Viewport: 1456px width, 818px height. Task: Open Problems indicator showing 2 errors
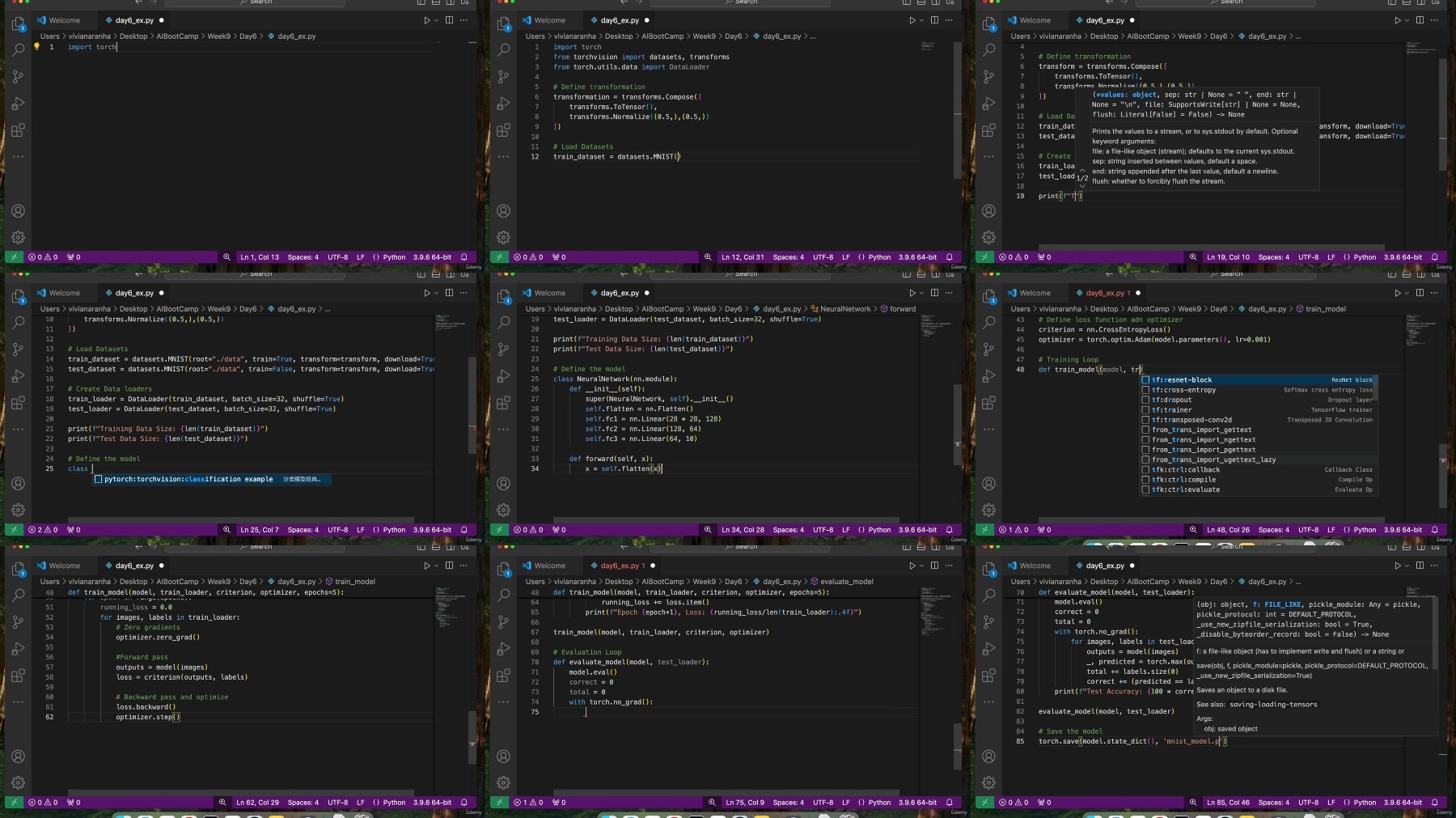point(43,530)
